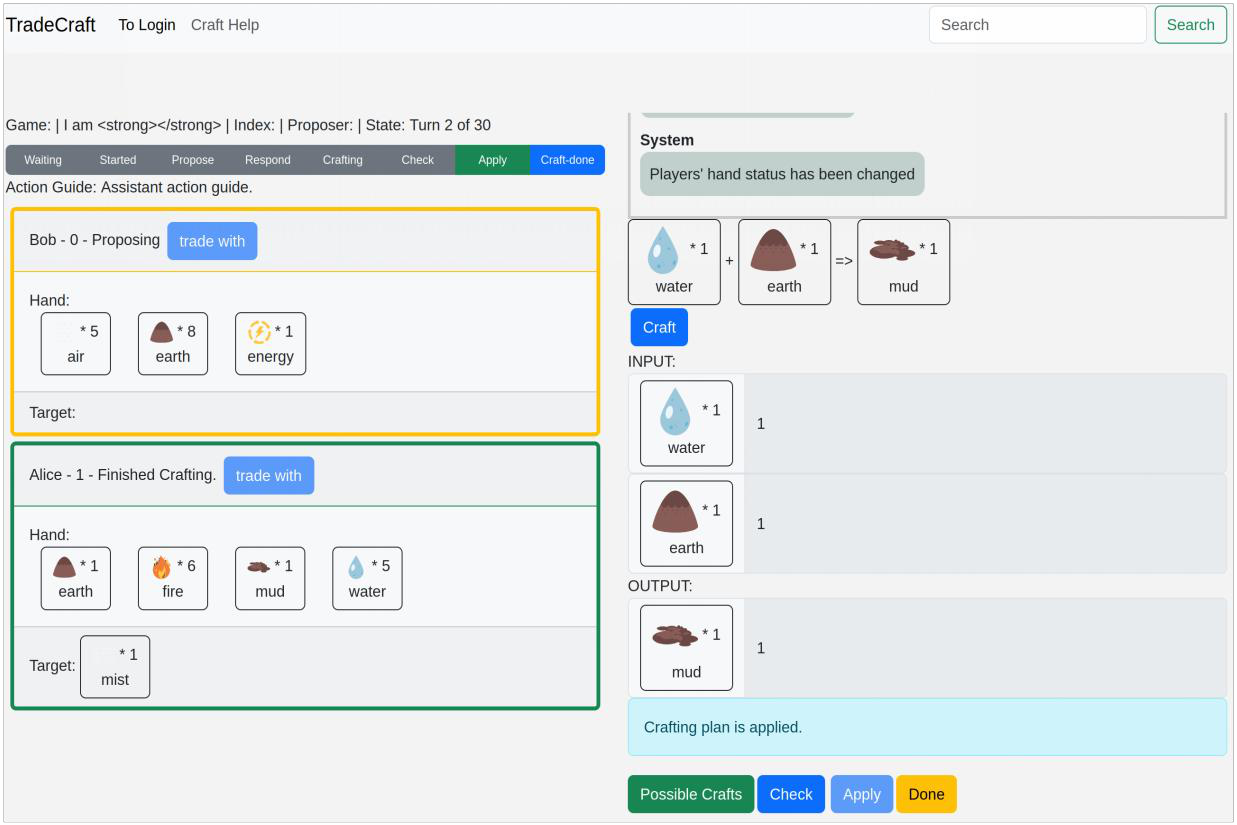
Task: Click the mud item in Alice's hand
Action: point(270,578)
